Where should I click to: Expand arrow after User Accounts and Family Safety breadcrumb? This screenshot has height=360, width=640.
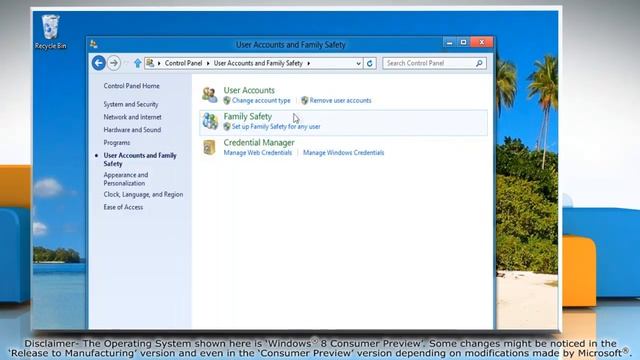tap(309, 63)
